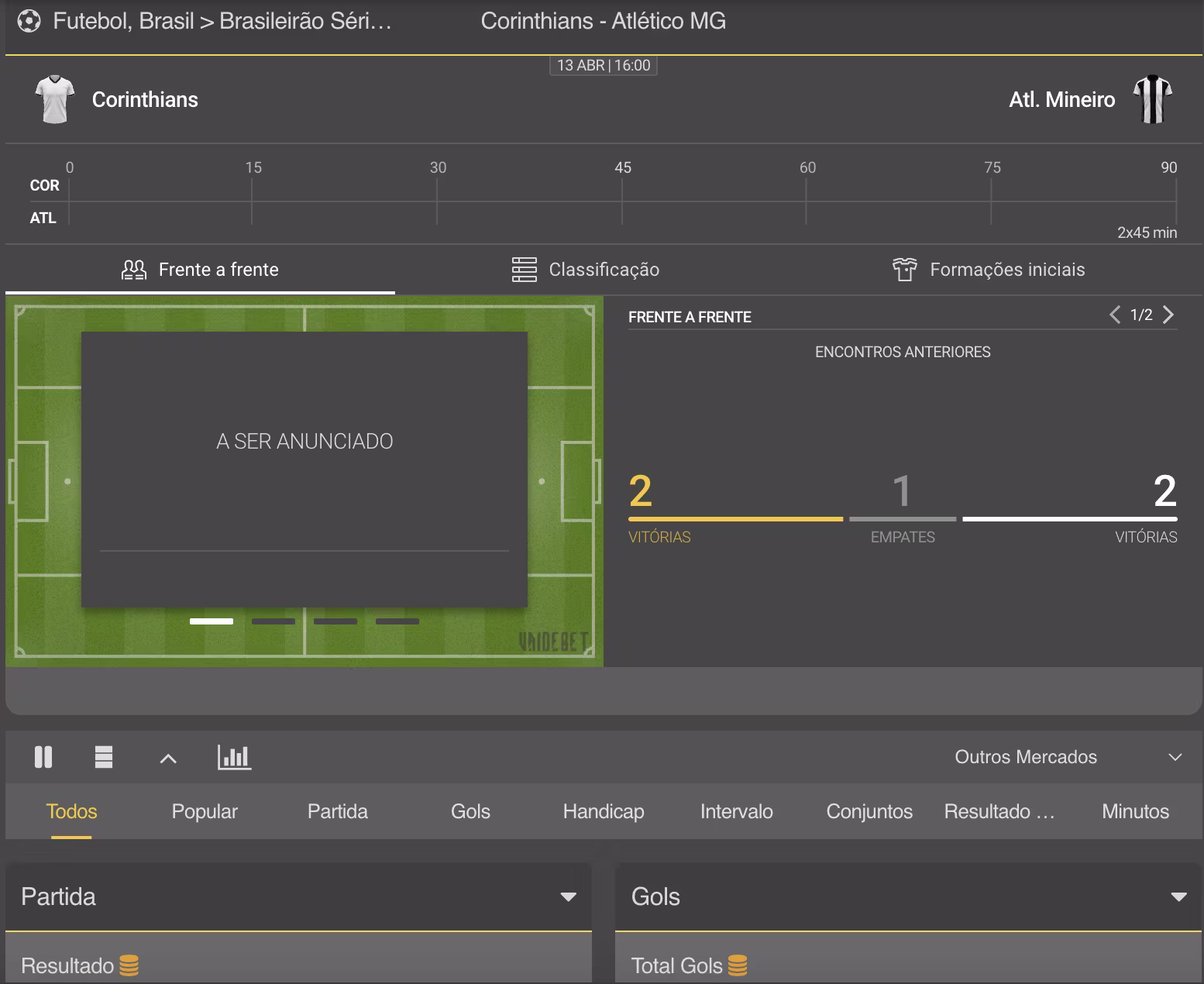The width and height of the screenshot is (1204, 984).
Task: Click the 2x45 min label
Action: point(1147,232)
